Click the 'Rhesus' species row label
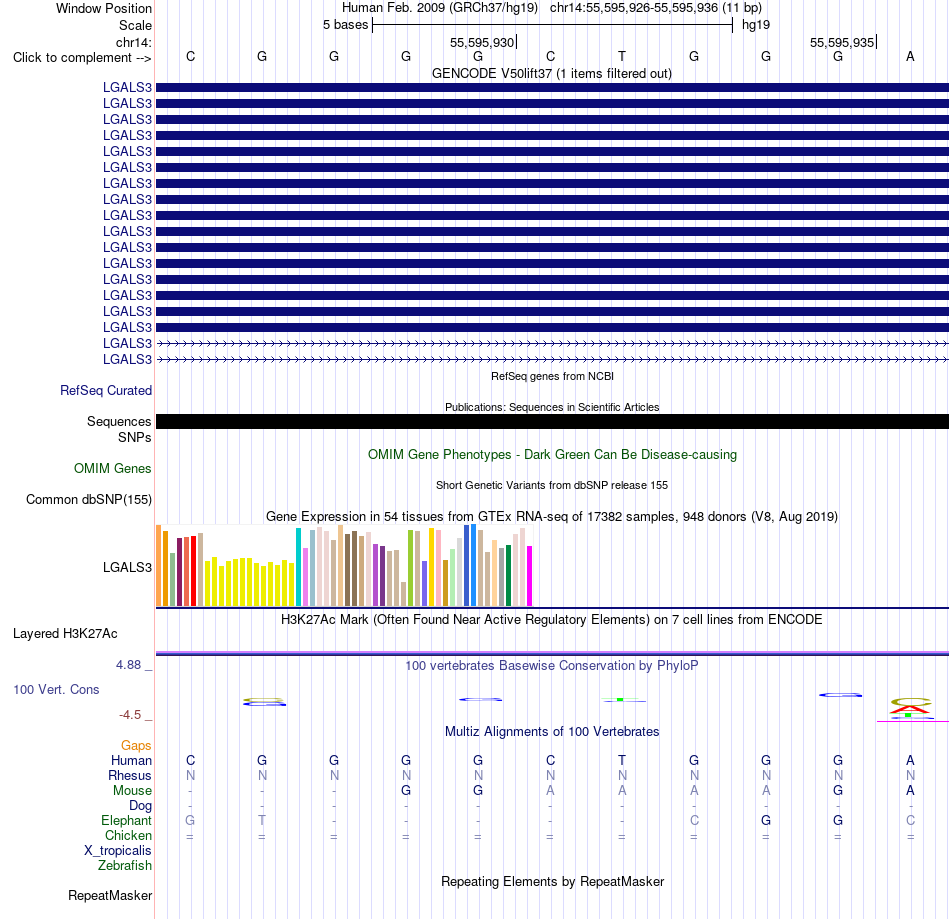Viewport: 950px width, 919px height. tap(130, 776)
